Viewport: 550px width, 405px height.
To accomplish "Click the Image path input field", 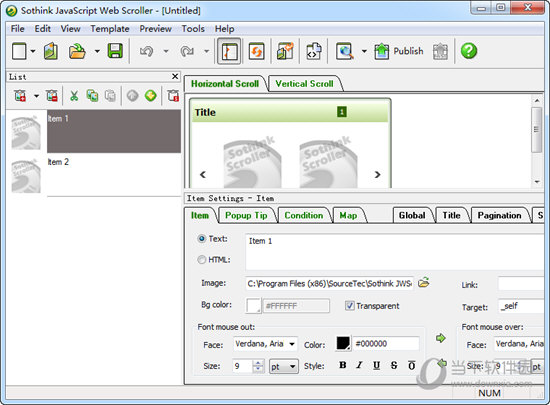I will click(x=329, y=283).
